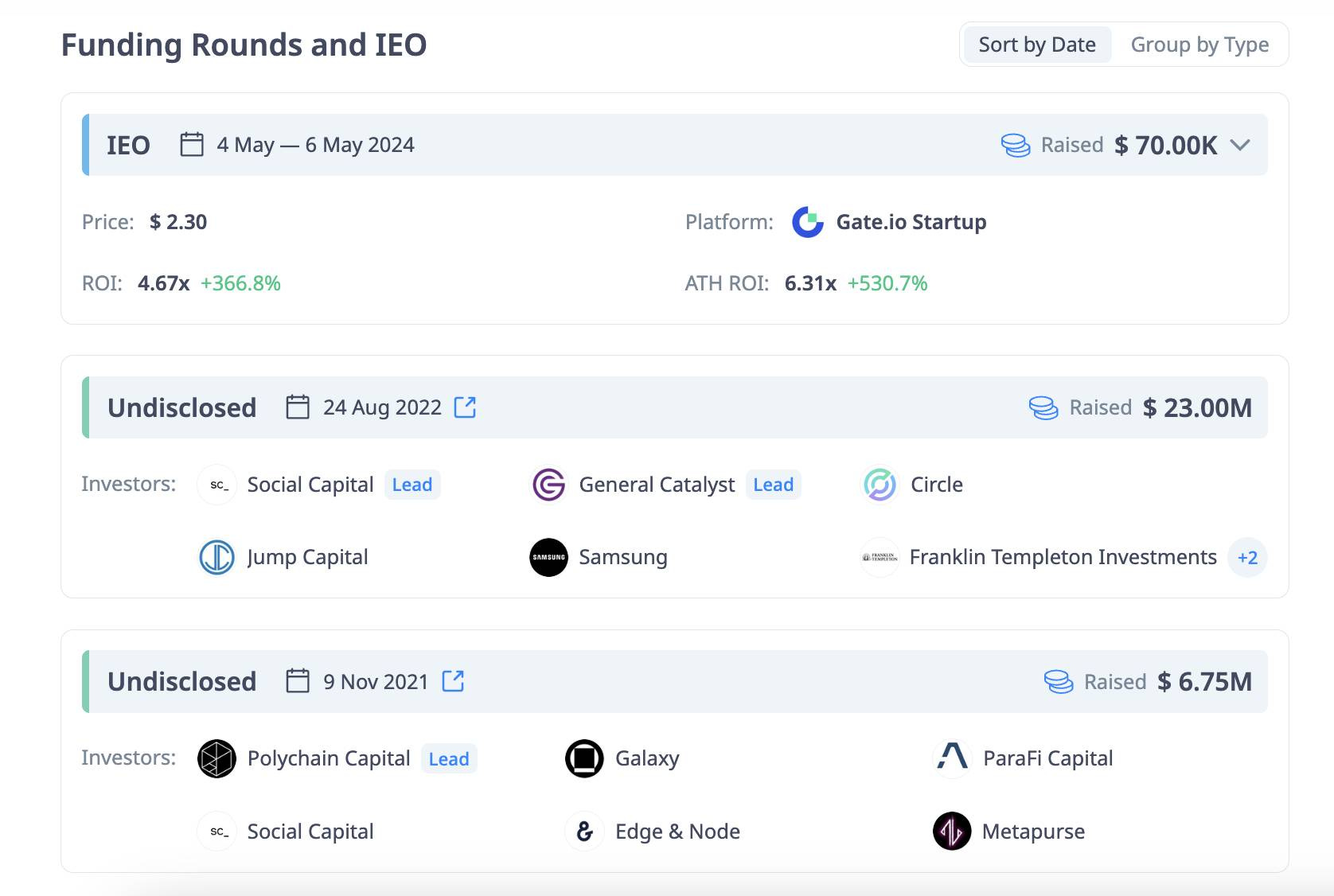Click the Lead badge beside General Catalyst
The width and height of the screenshot is (1334, 896).
click(773, 485)
